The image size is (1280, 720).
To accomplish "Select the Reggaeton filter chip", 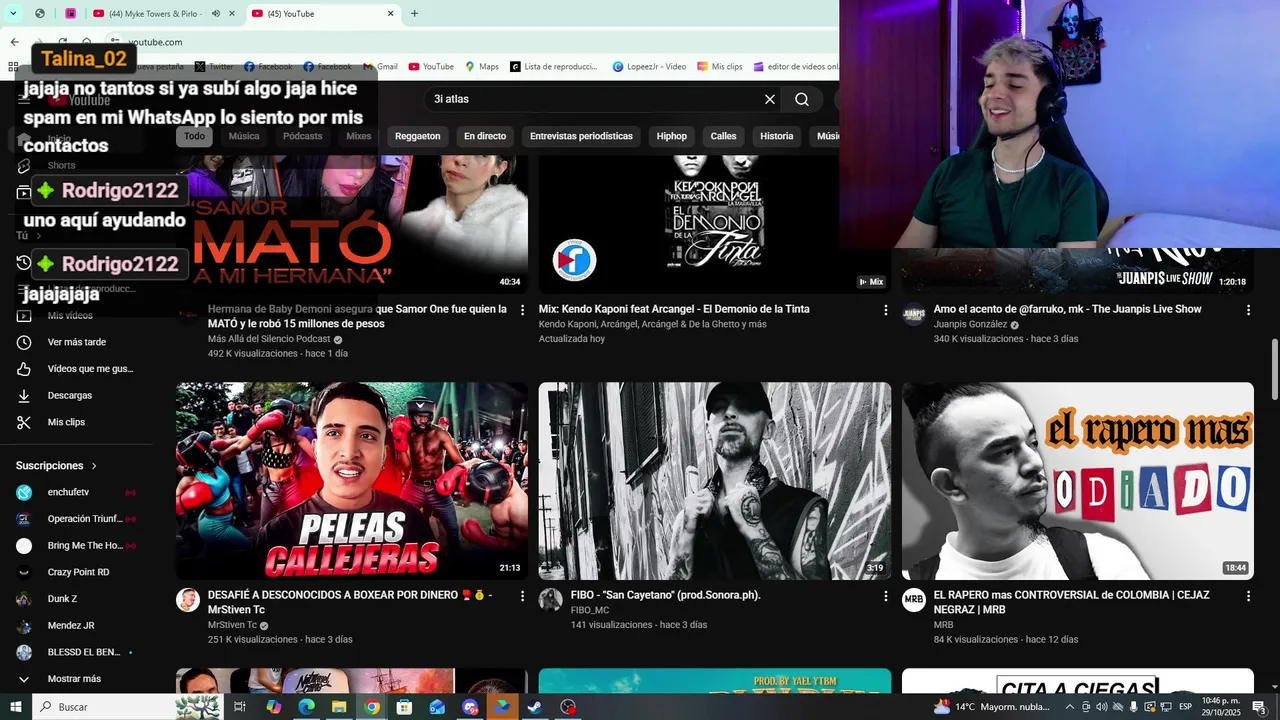I will 417,136.
